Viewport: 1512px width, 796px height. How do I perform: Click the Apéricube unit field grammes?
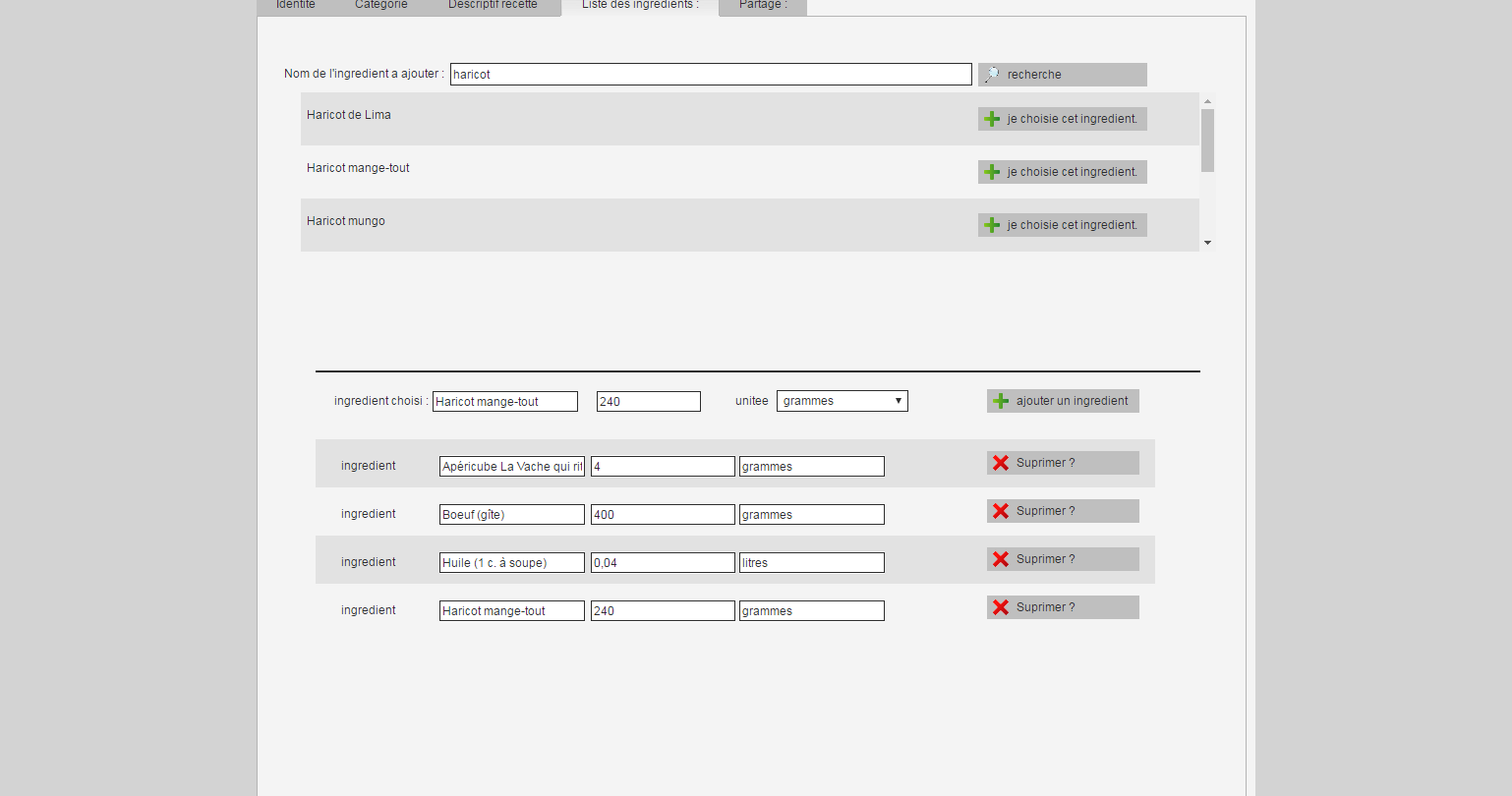(x=812, y=466)
